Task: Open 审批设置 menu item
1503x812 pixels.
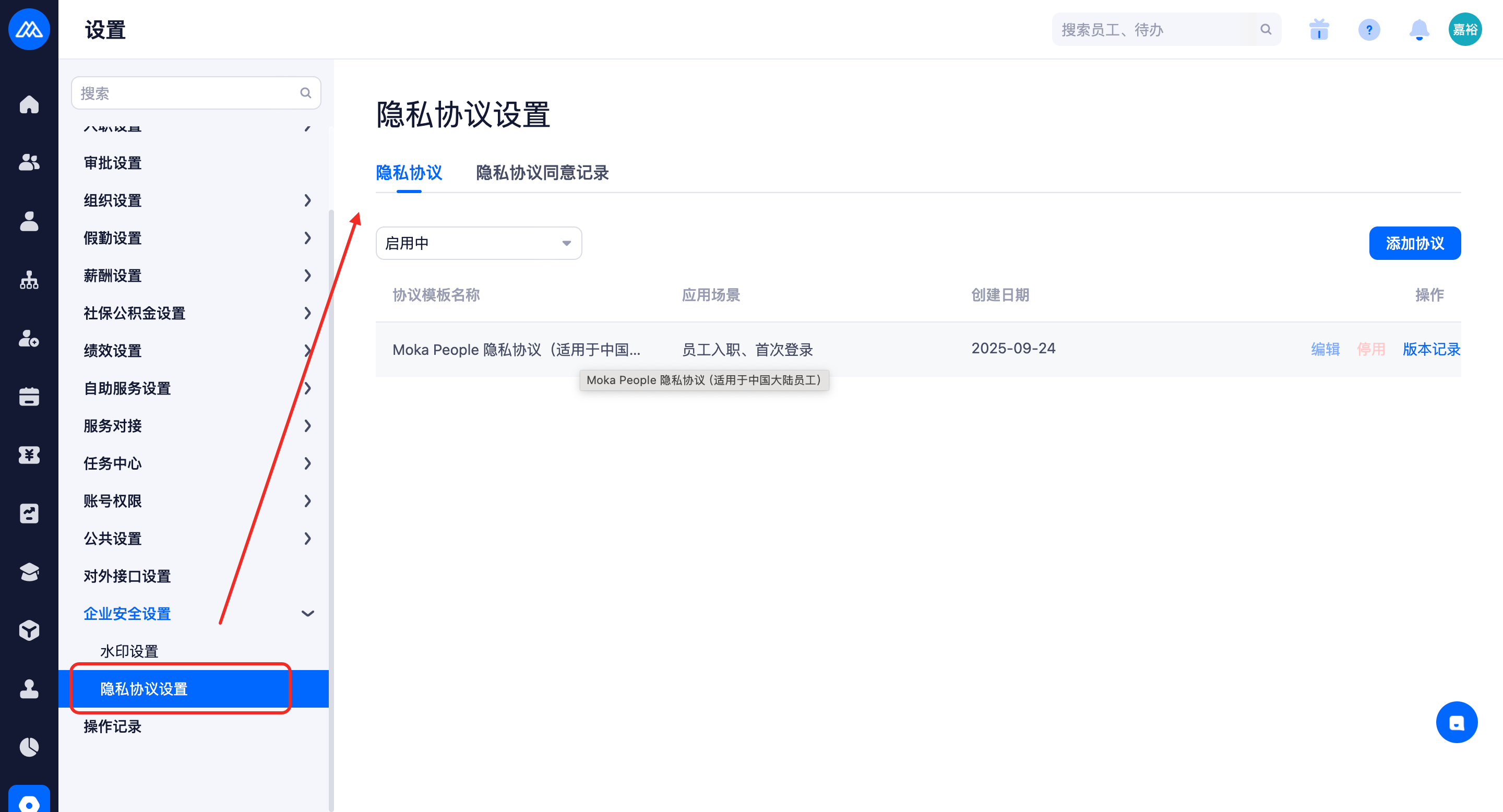Action: click(x=113, y=163)
